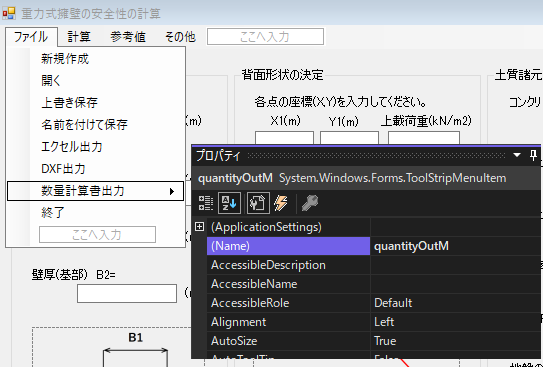Image resolution: width=543 pixels, height=367 pixels.
Task: Click the 壁厚(基部) B2 input field
Action: coord(127,294)
